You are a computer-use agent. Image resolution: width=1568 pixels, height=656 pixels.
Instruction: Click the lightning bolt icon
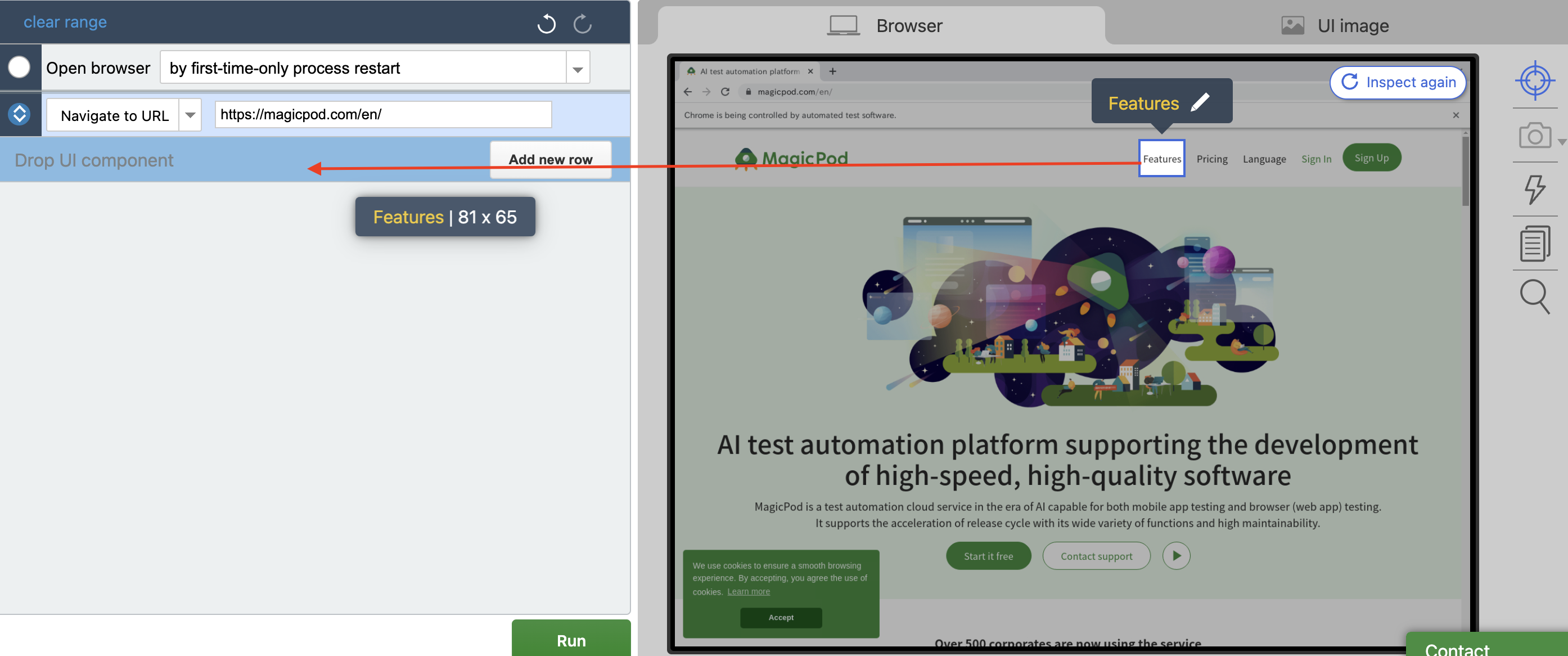point(1534,190)
